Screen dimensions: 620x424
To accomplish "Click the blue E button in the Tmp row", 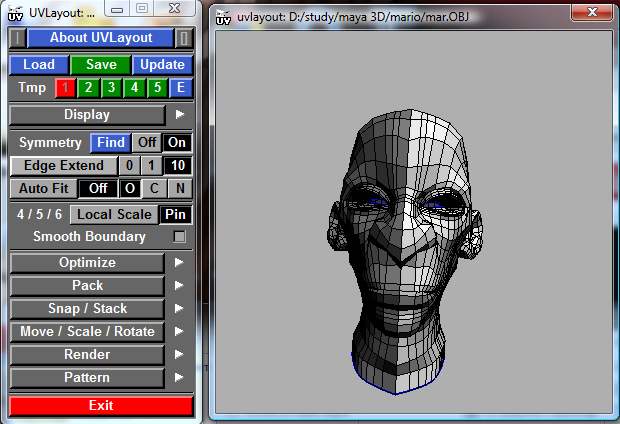I will 180,88.
